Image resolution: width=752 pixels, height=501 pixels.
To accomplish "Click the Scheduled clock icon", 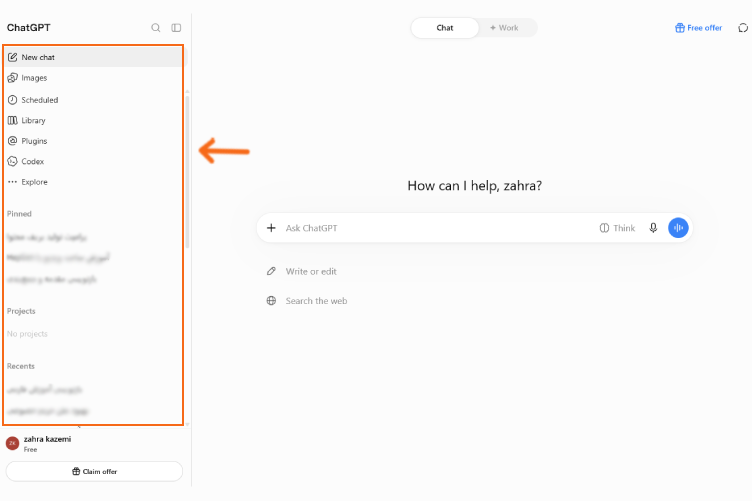I will point(12,100).
